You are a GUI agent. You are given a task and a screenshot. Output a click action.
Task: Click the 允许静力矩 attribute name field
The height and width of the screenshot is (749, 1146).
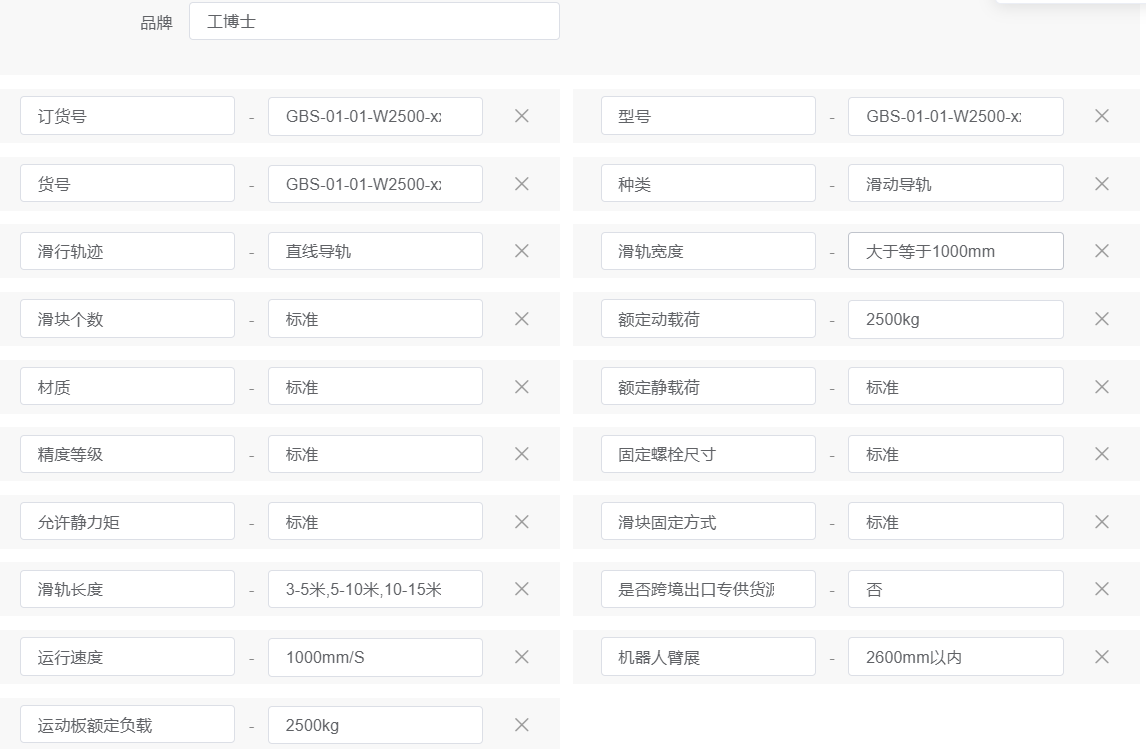127,522
